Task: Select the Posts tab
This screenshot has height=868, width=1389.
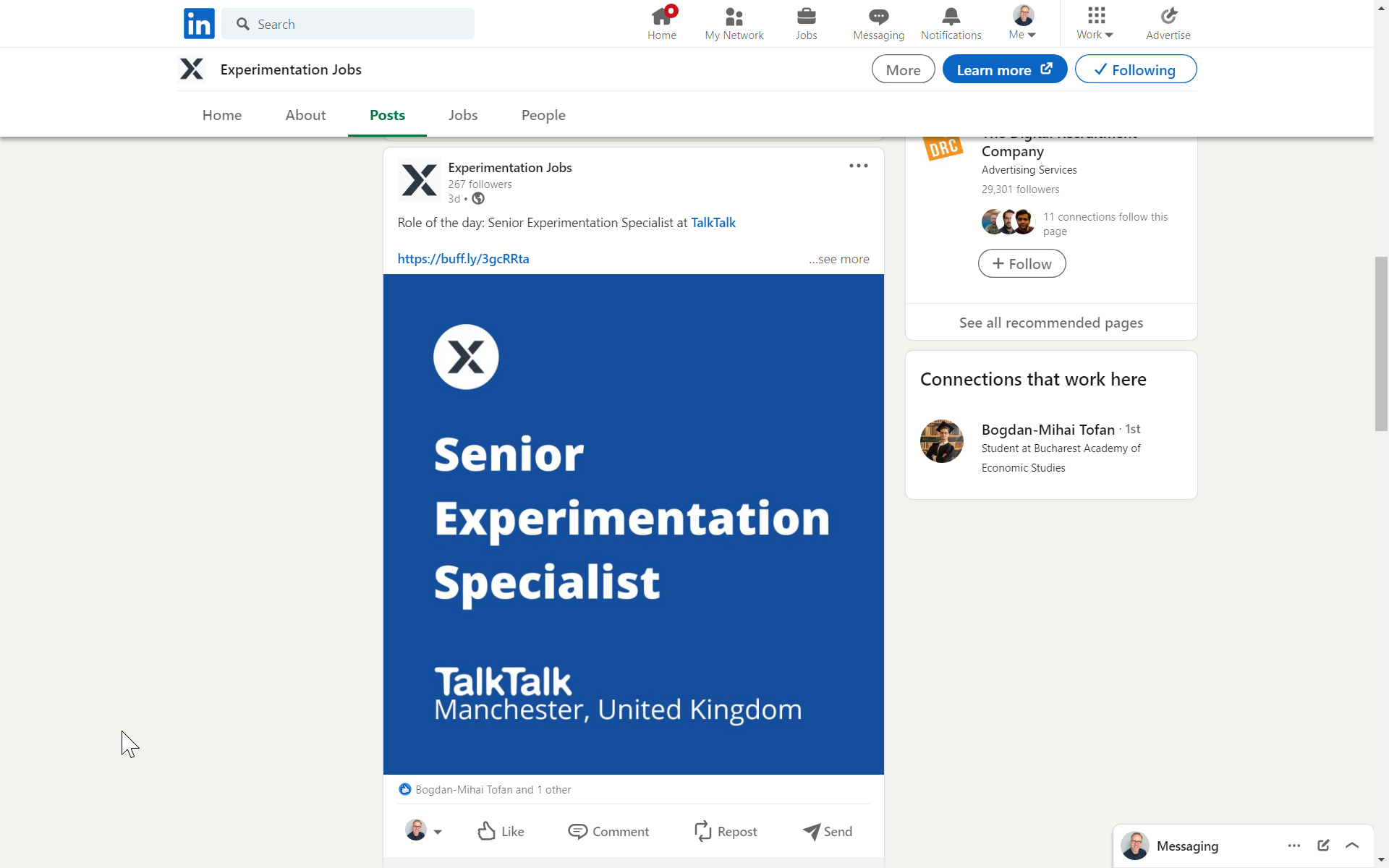Action: pyautogui.click(x=387, y=115)
